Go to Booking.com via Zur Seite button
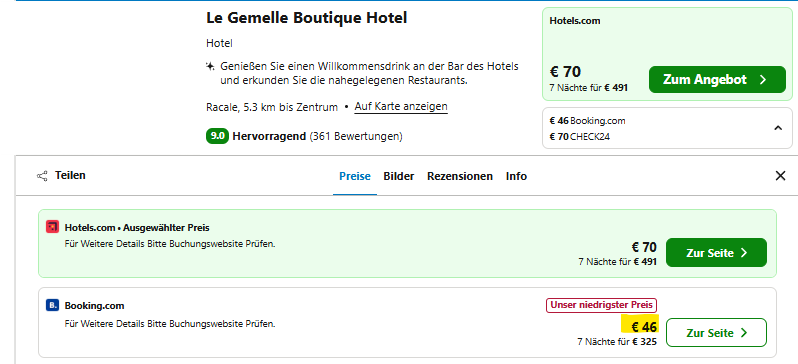The image size is (798, 364). point(716,332)
